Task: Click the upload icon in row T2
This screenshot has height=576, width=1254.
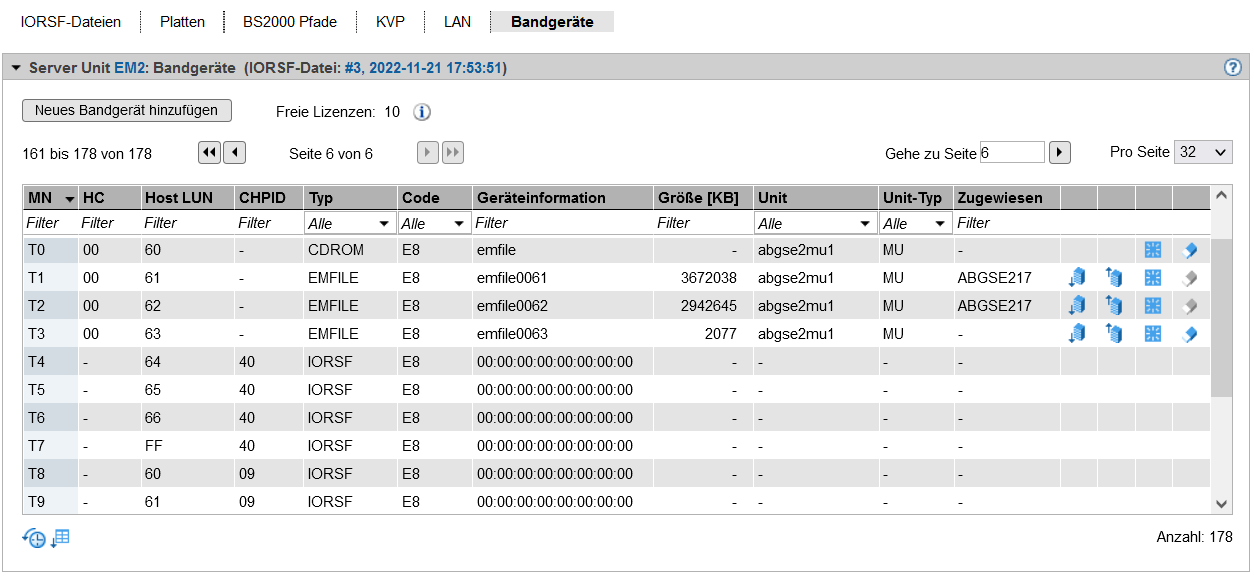Action: [1115, 306]
